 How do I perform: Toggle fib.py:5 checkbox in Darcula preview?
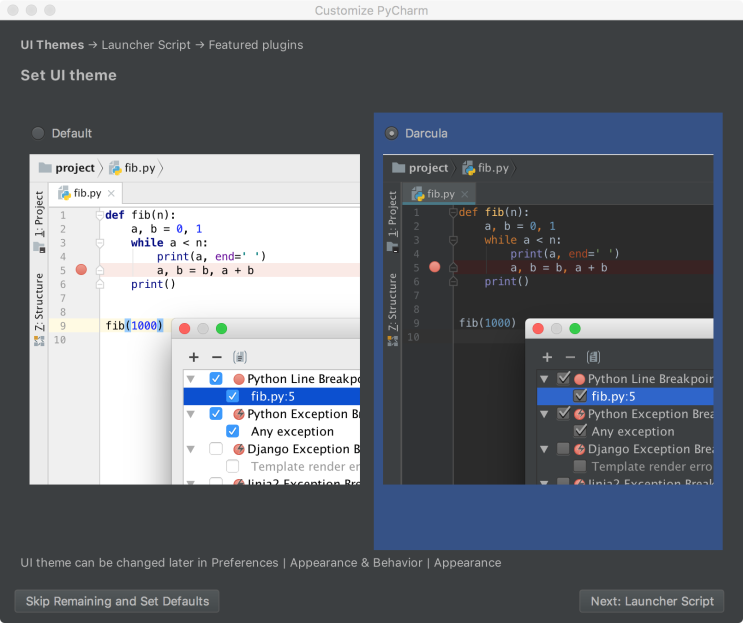tap(580, 396)
